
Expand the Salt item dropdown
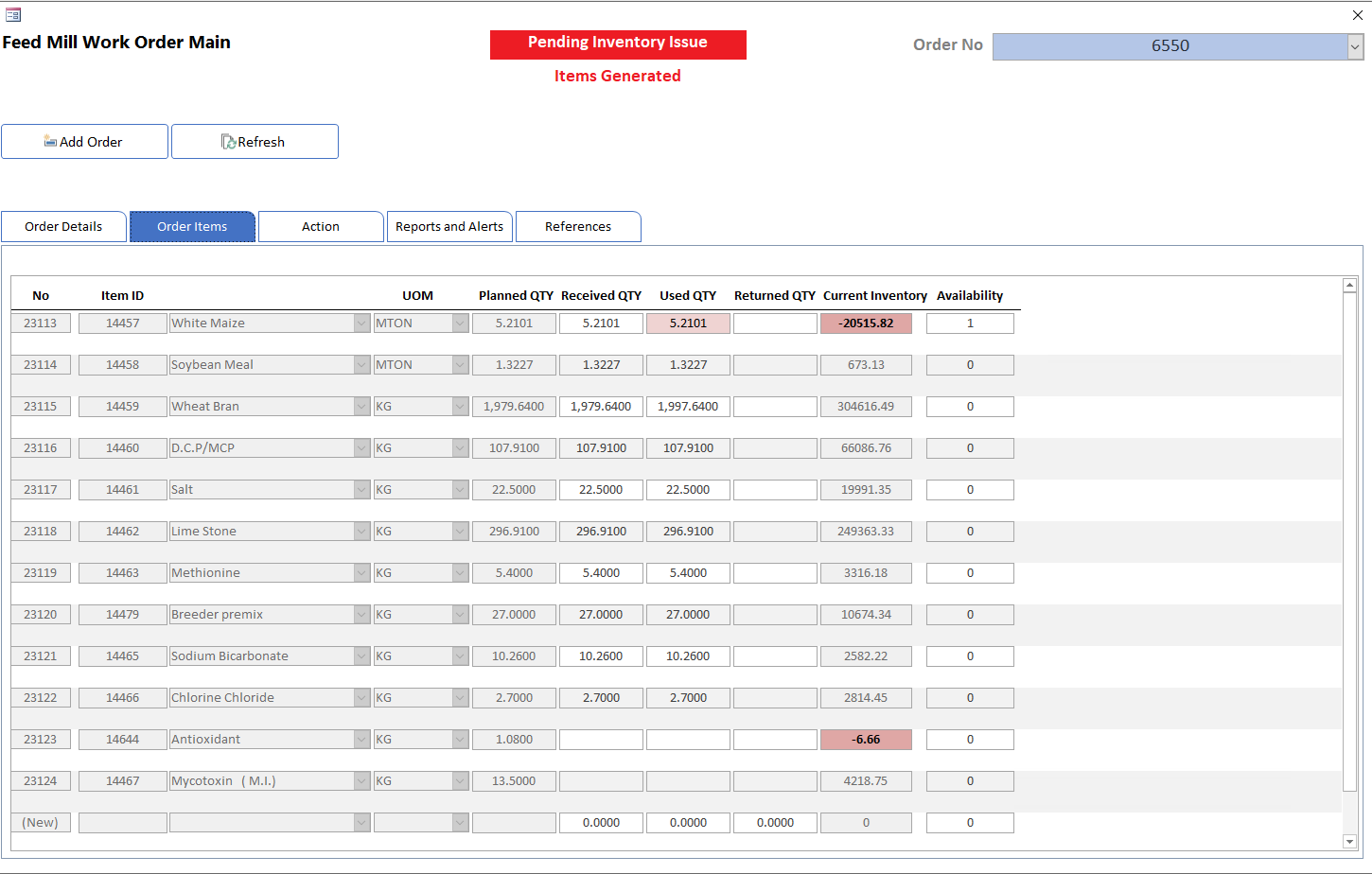[x=361, y=490]
